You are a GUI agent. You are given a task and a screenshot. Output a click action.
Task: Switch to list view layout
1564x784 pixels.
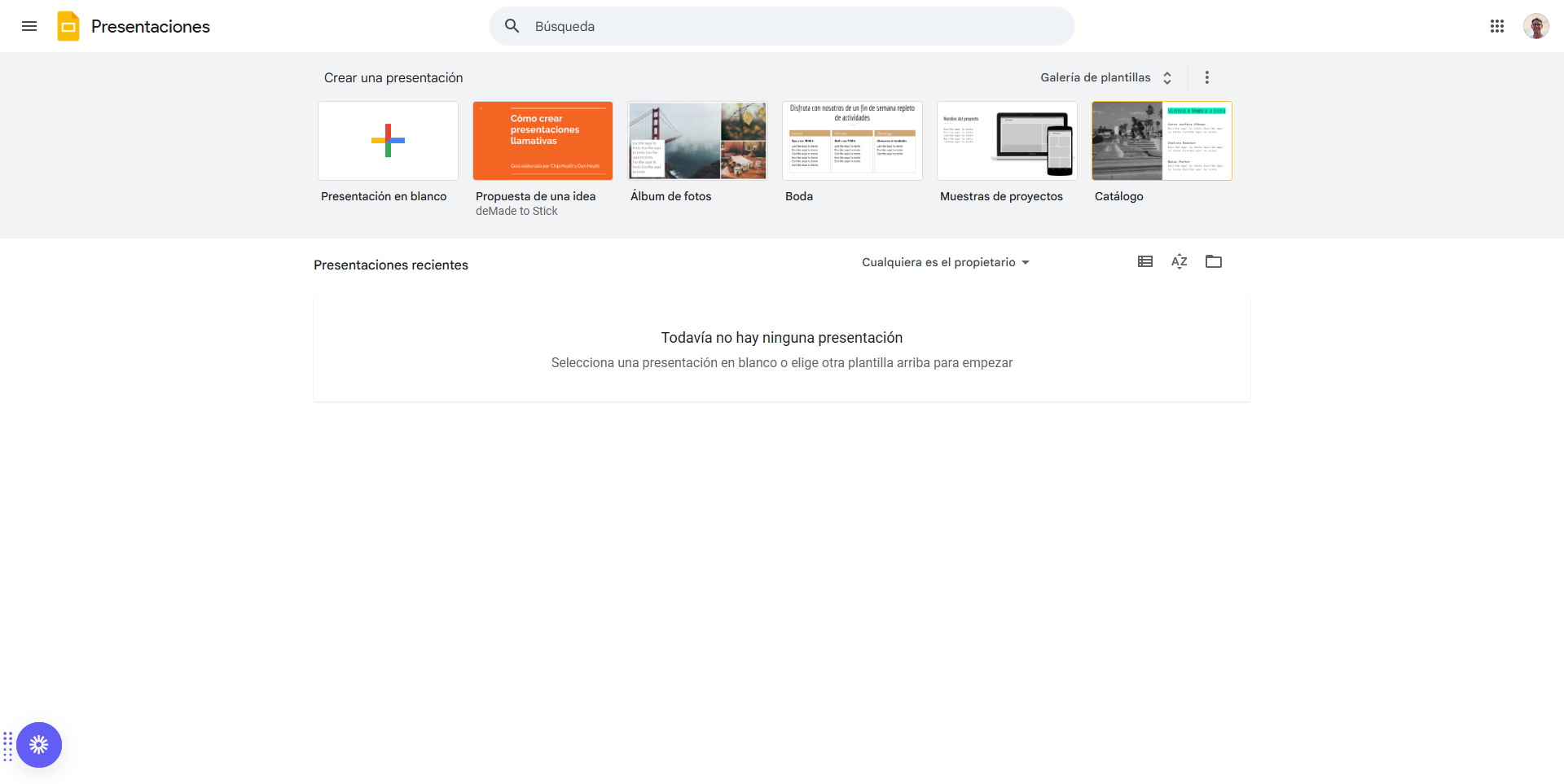[x=1144, y=261]
